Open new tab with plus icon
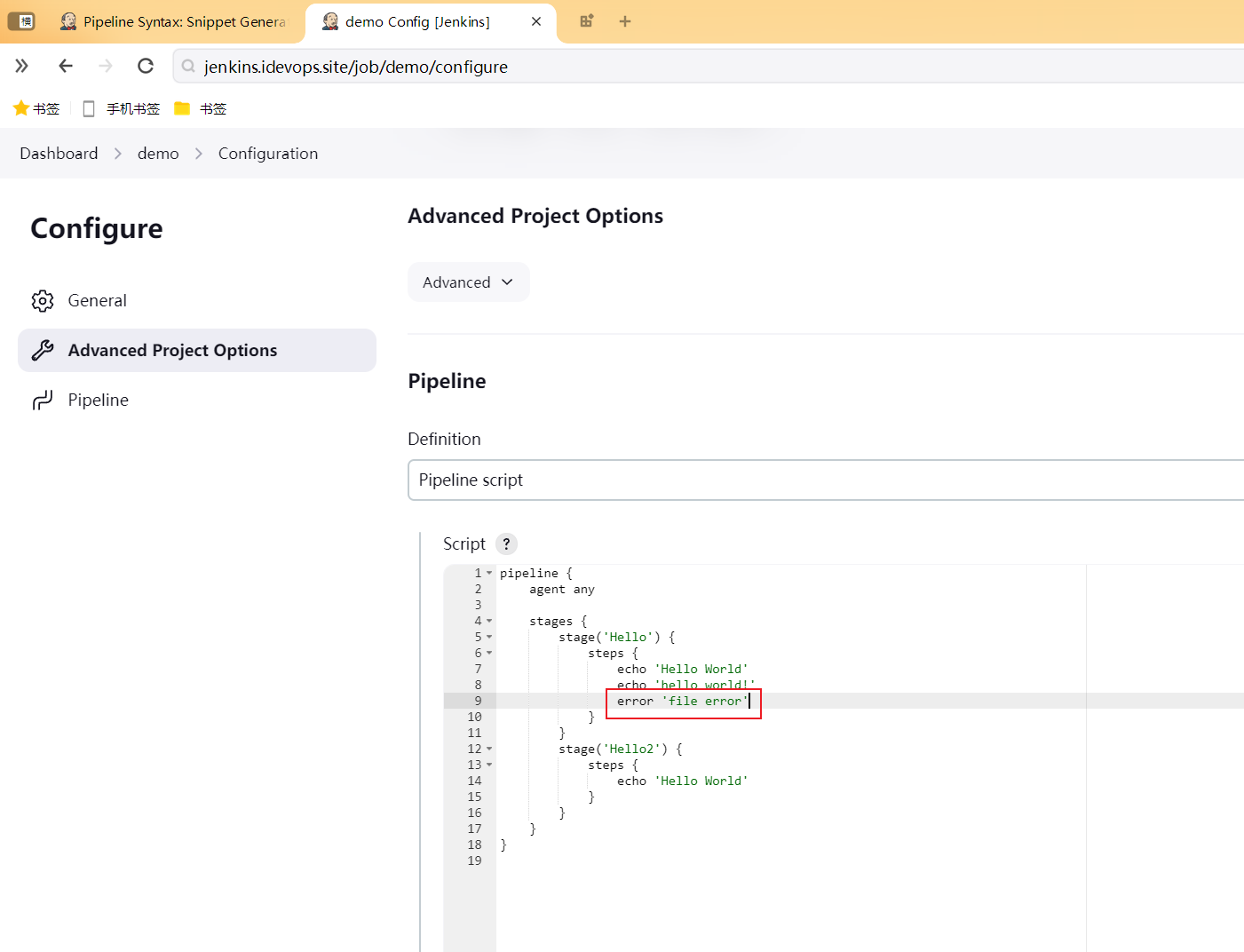This screenshot has height=952, width=1244. [x=625, y=21]
